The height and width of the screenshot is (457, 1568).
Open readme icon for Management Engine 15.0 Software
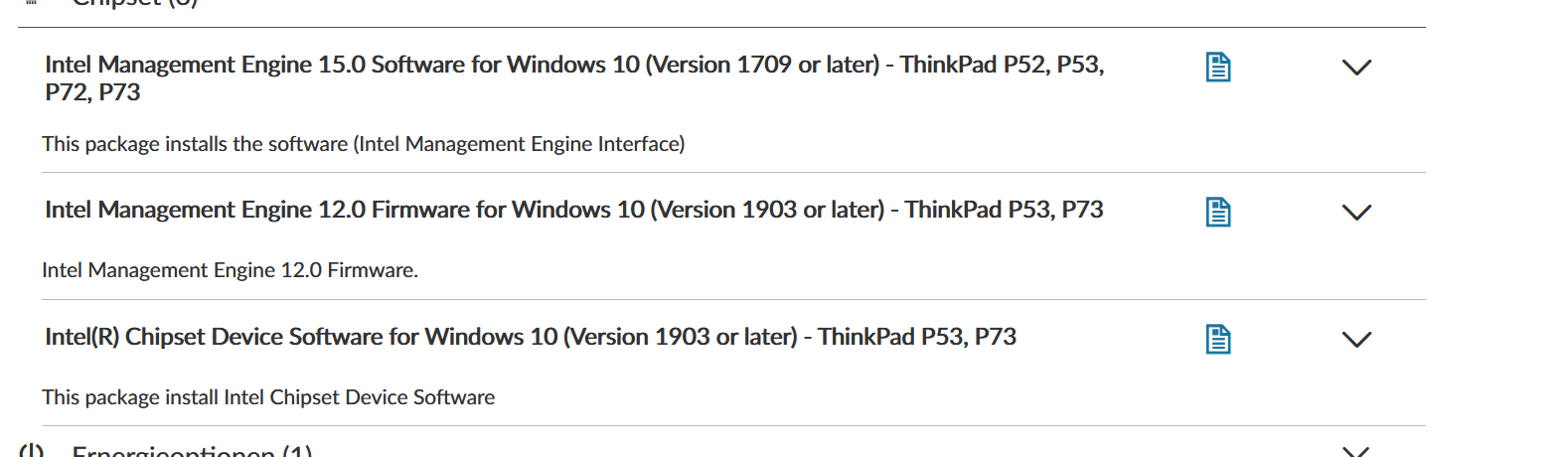[1218, 67]
